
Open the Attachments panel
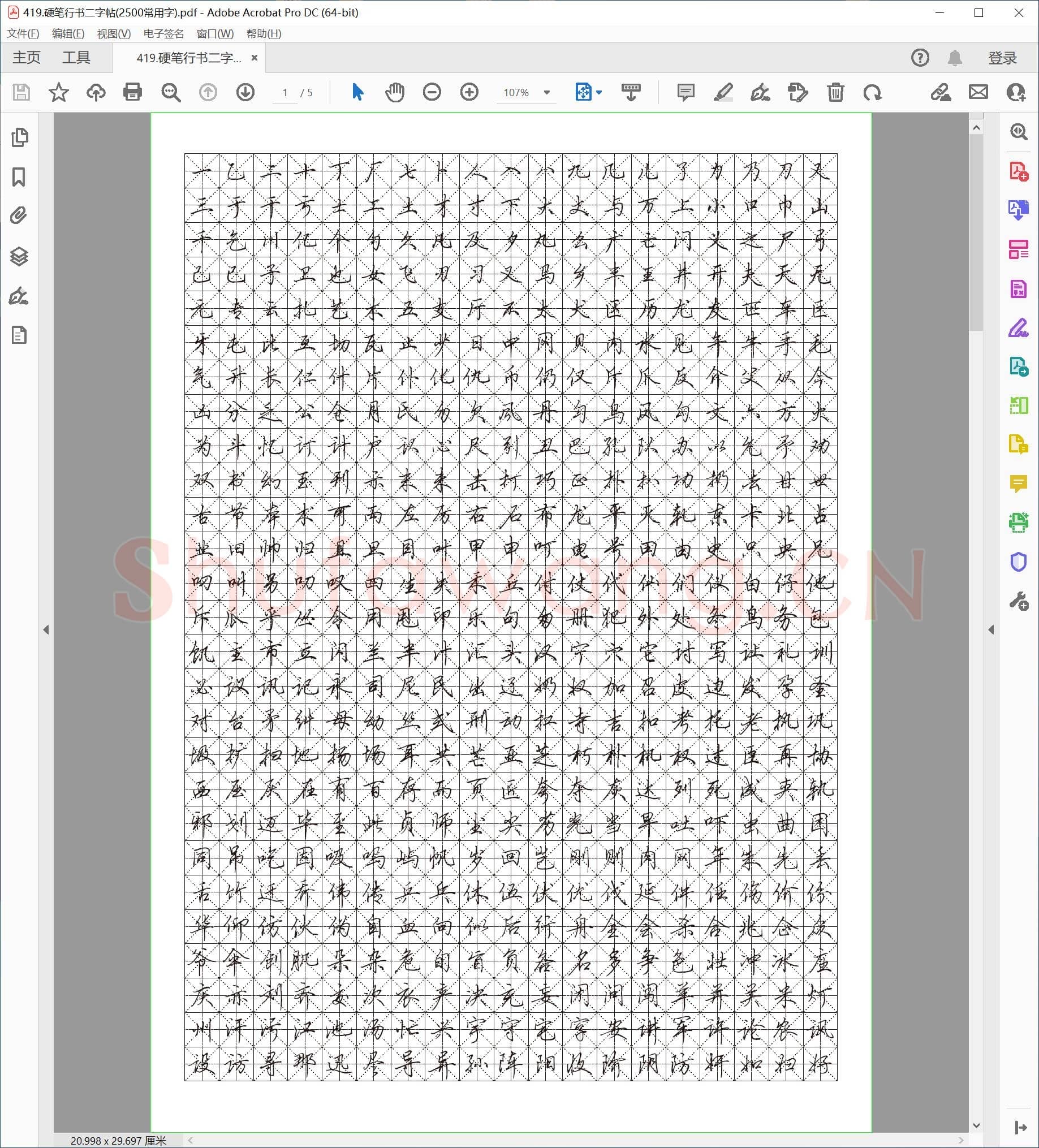pos(19,215)
